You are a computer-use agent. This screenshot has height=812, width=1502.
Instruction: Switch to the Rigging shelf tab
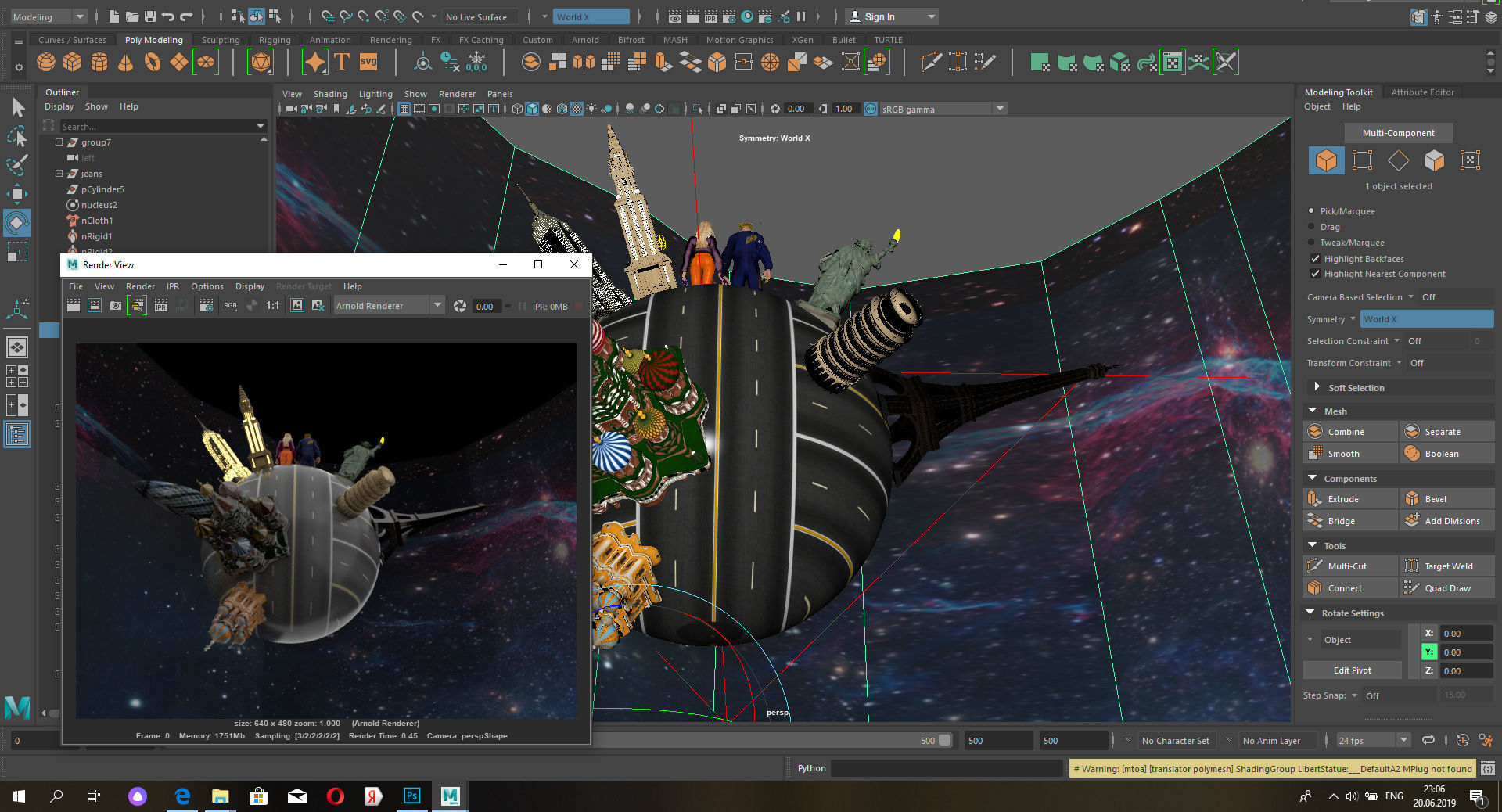pos(275,40)
